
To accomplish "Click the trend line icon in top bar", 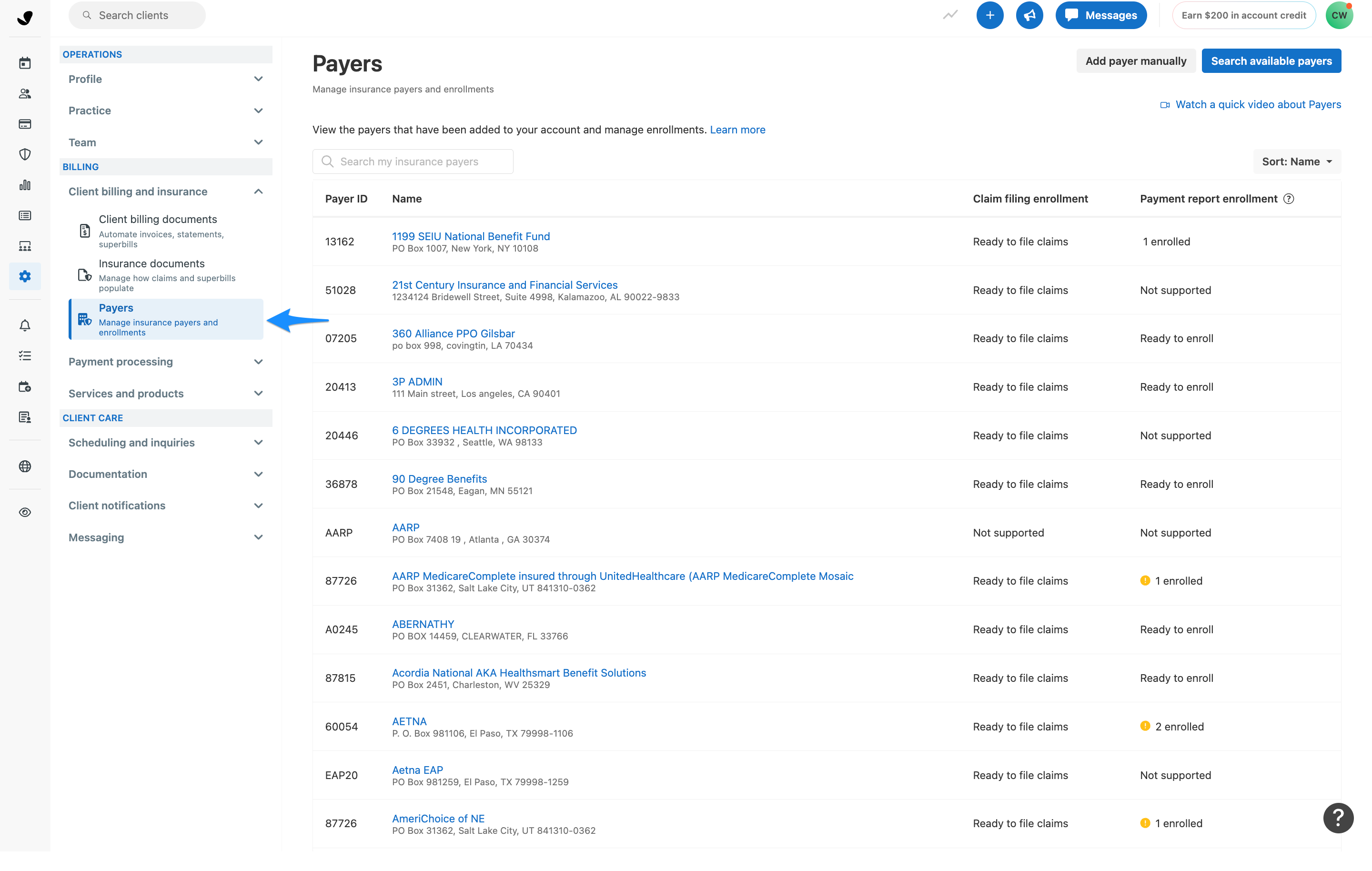I will pos(950,15).
